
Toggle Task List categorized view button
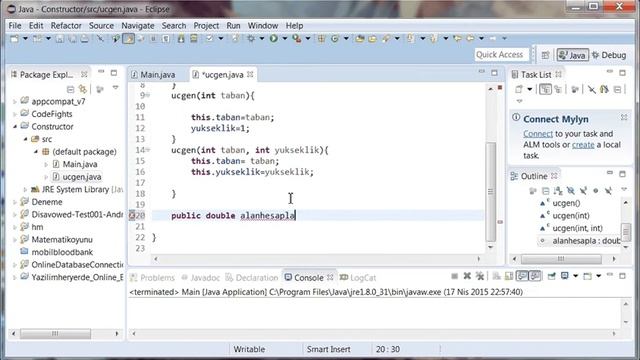click(x=545, y=89)
